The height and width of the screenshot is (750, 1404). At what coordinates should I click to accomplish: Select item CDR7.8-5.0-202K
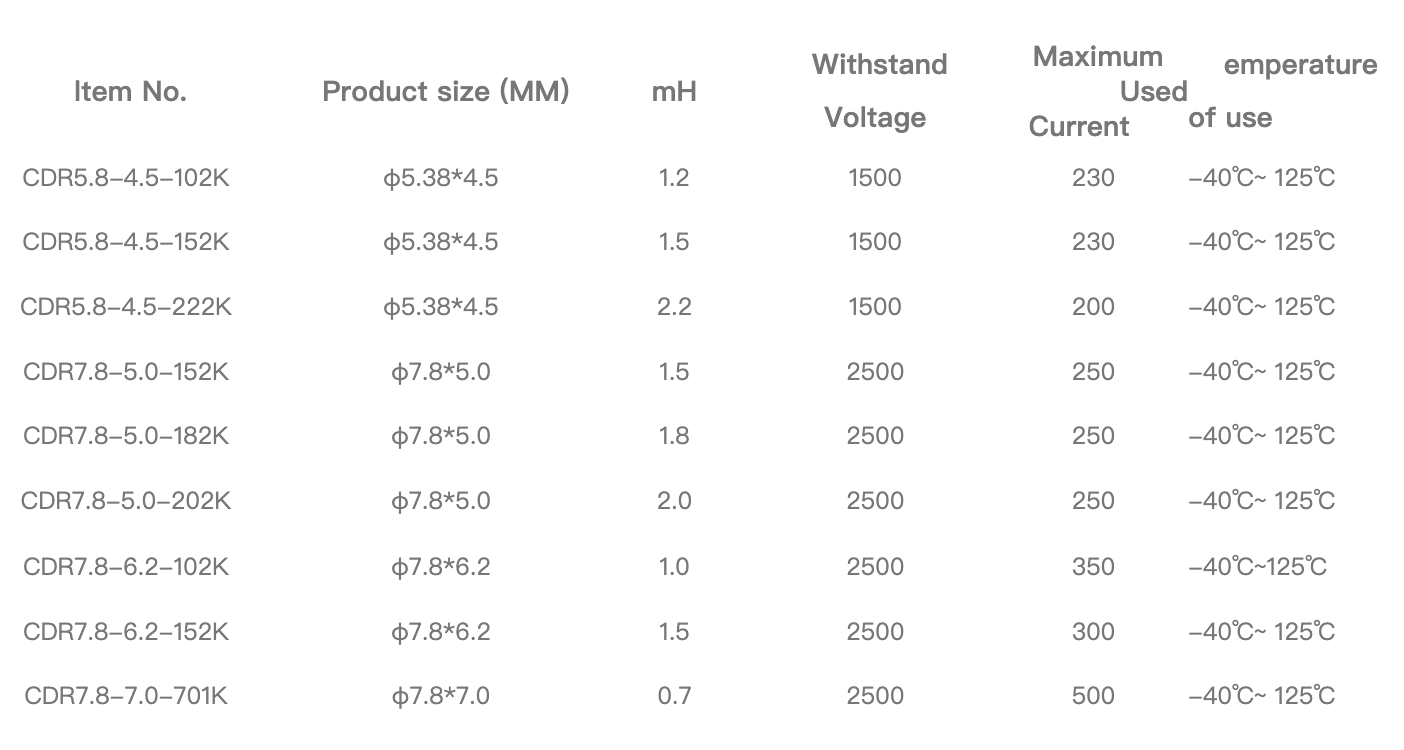pyautogui.click(x=126, y=501)
